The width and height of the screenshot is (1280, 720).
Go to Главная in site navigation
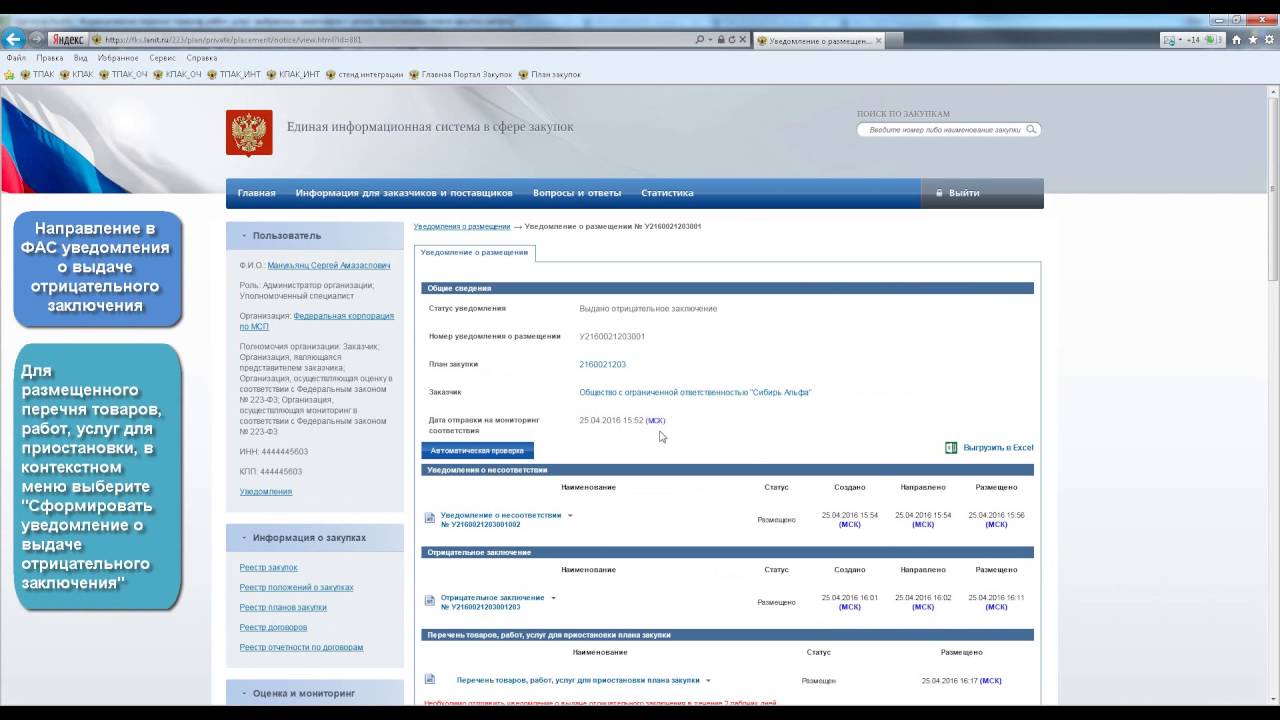tap(257, 193)
